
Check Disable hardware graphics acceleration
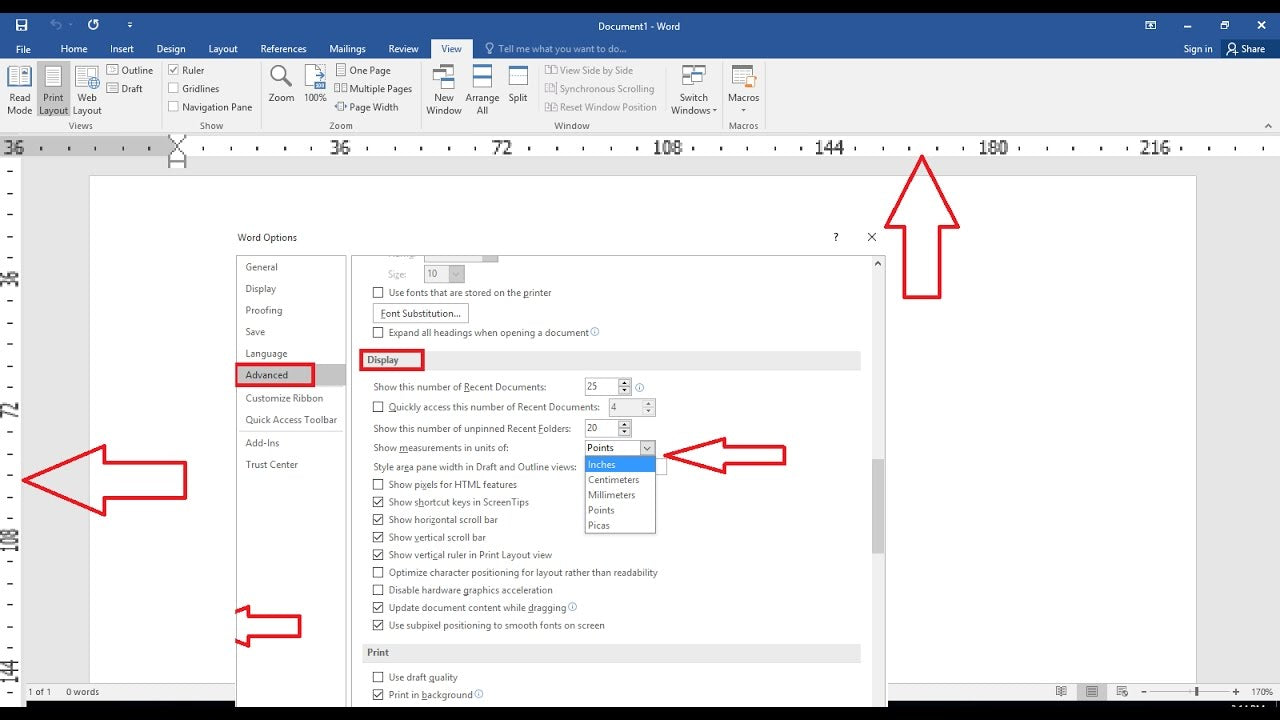tap(378, 590)
